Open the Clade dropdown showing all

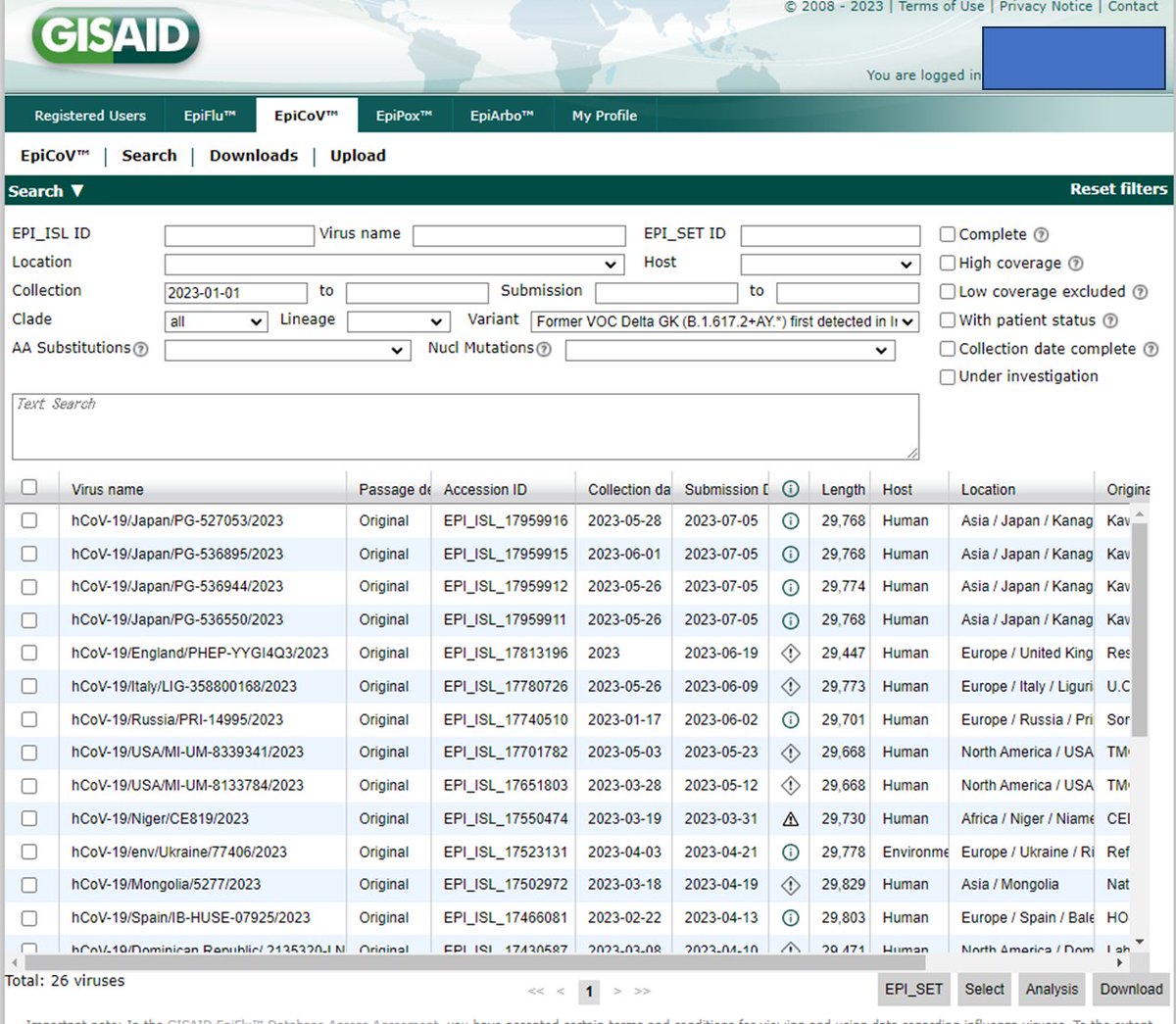(216, 321)
